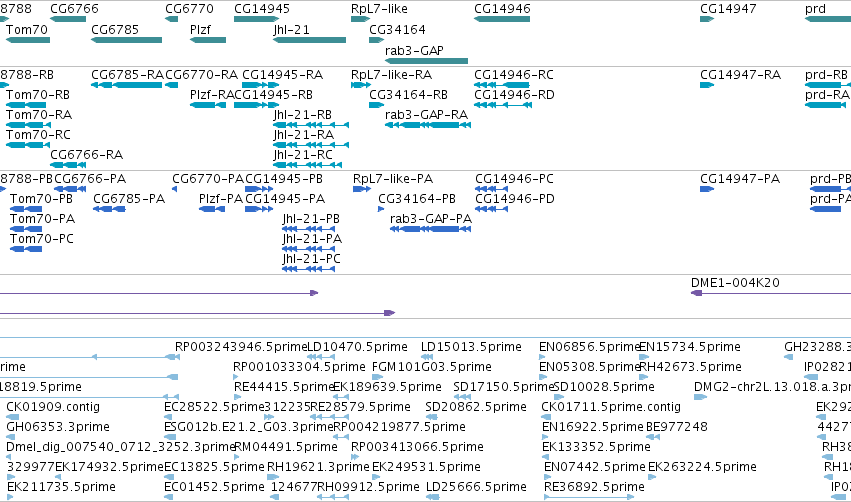Click the CG34164 gene label
This screenshot has width=851, height=502.
tap(397, 29)
